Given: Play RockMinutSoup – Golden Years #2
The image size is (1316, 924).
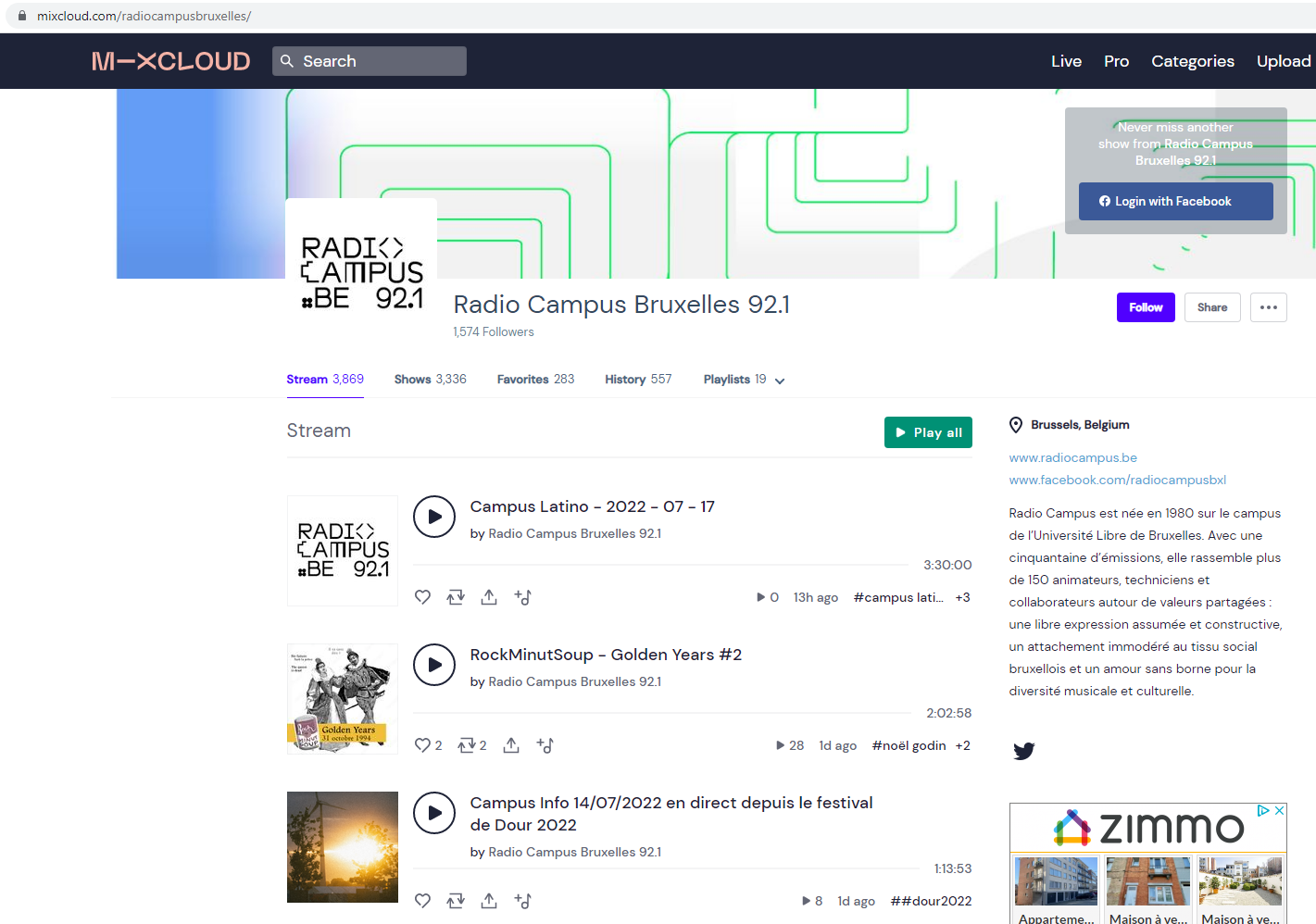Looking at the screenshot, I should coord(434,665).
